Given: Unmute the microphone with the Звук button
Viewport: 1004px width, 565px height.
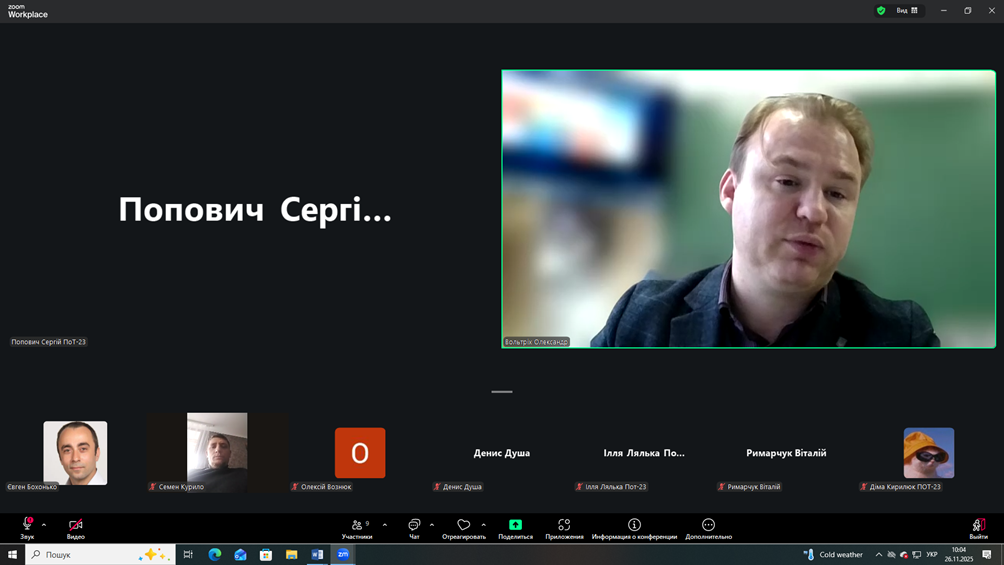Looking at the screenshot, I should point(27,525).
